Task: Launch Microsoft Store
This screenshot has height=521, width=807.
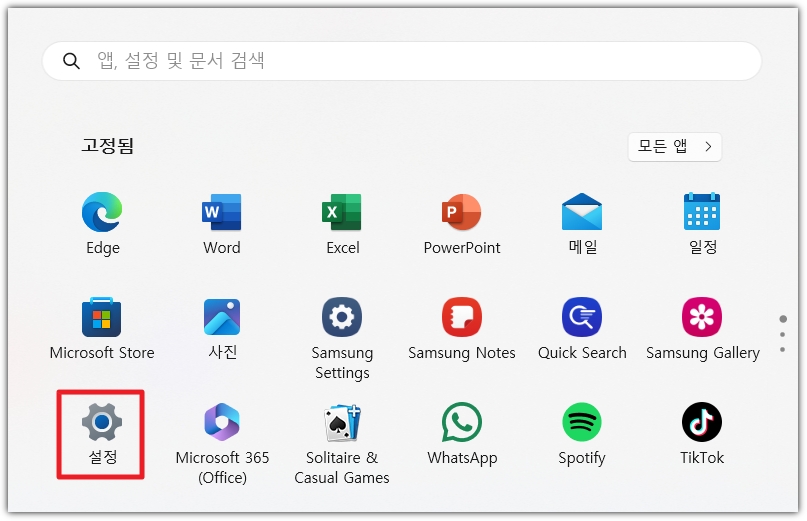Action: coord(102,317)
